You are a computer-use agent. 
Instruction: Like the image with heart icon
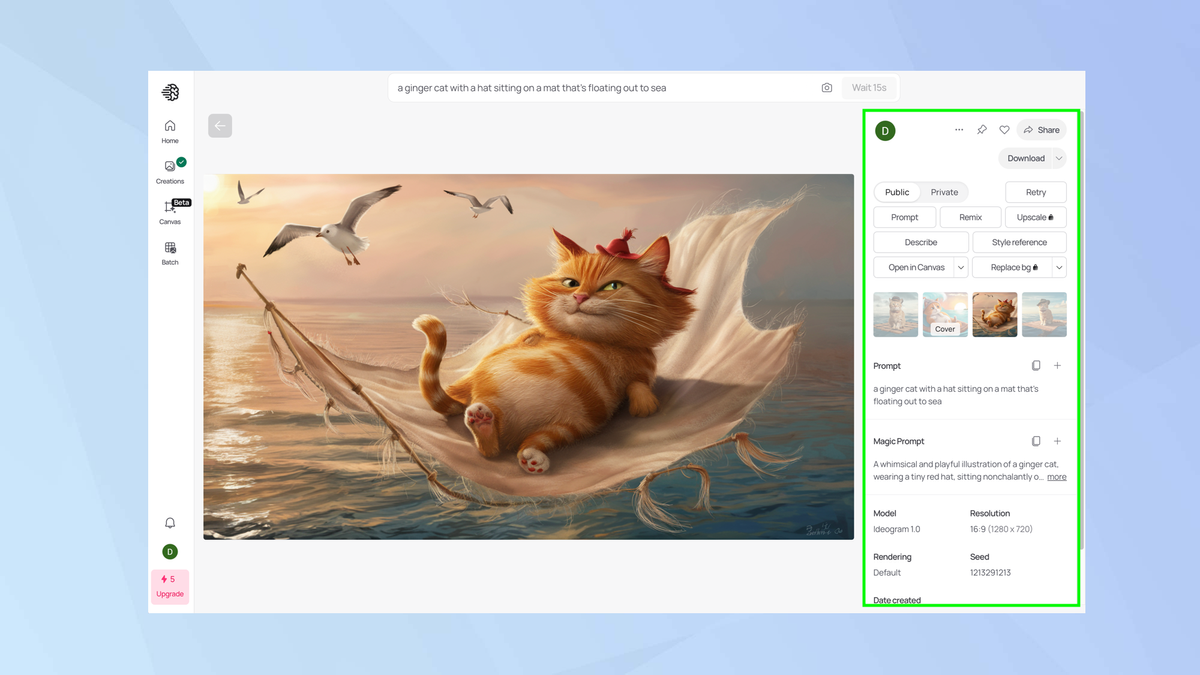[1004, 130]
